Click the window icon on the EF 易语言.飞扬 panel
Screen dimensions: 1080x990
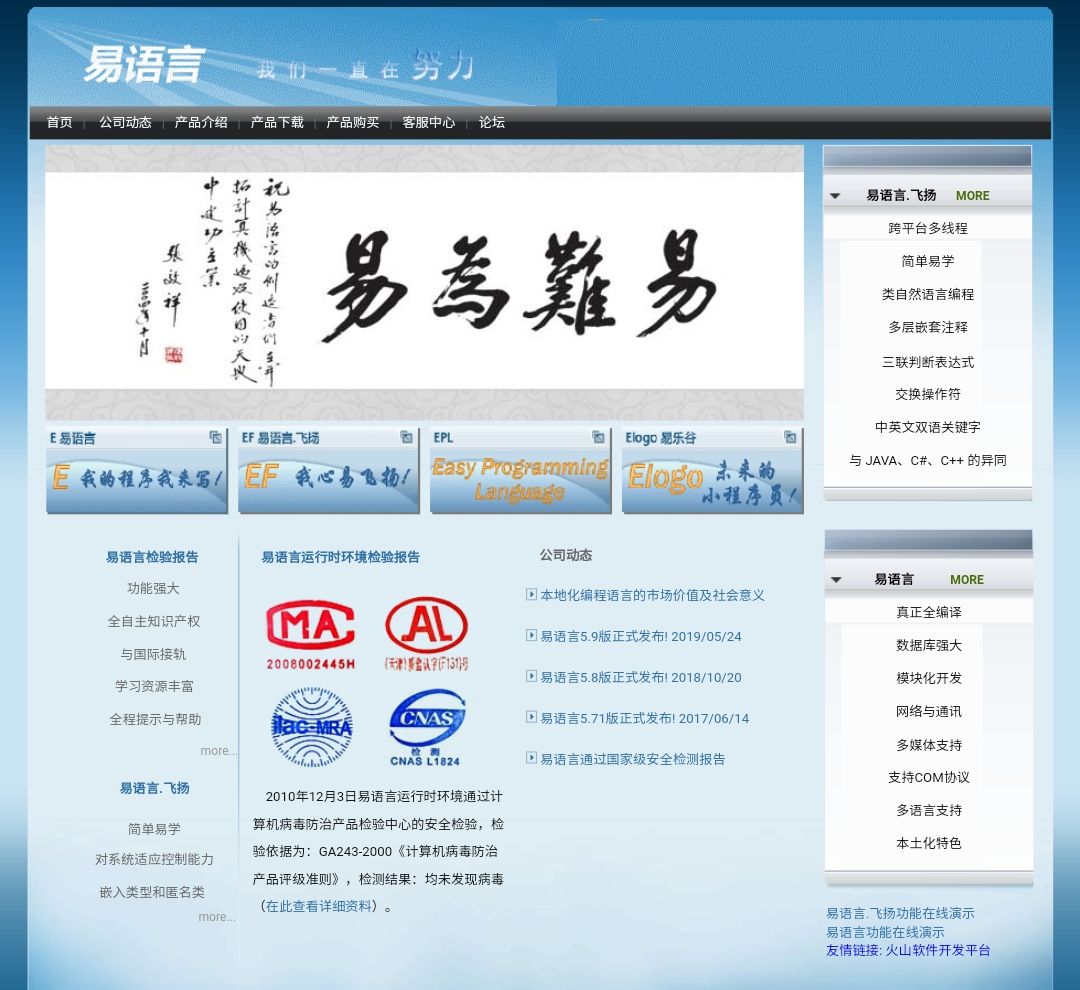click(x=405, y=437)
